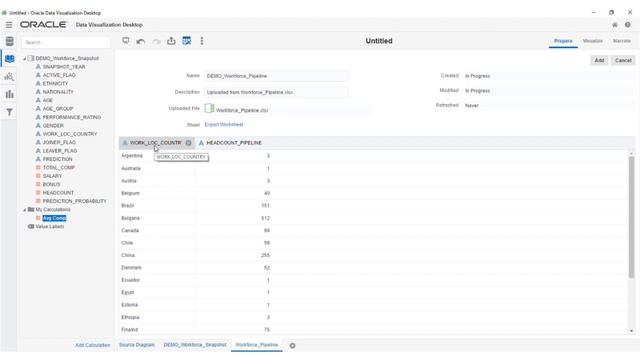Select the Data panel book icon

click(x=9, y=59)
